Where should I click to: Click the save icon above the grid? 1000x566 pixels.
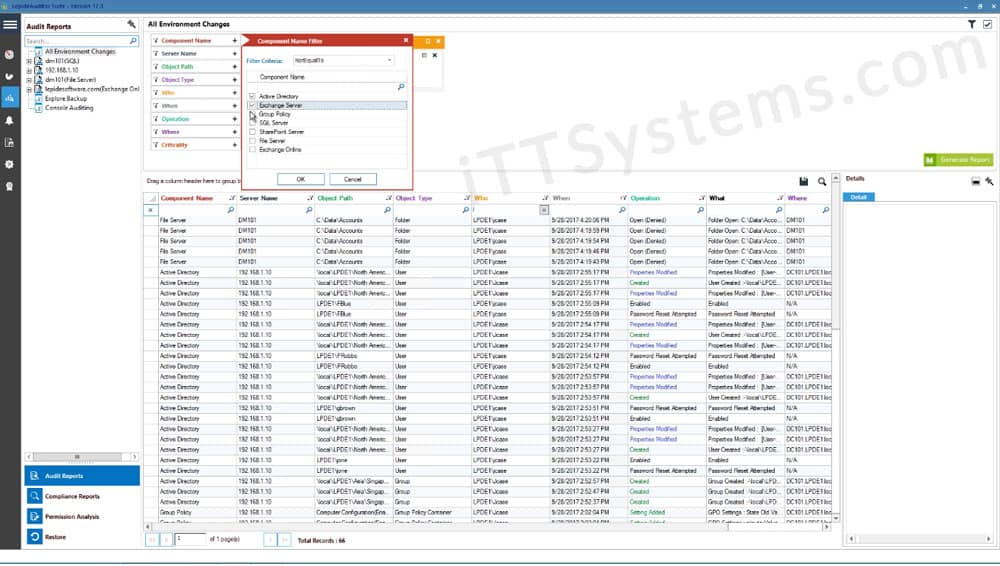click(x=804, y=182)
